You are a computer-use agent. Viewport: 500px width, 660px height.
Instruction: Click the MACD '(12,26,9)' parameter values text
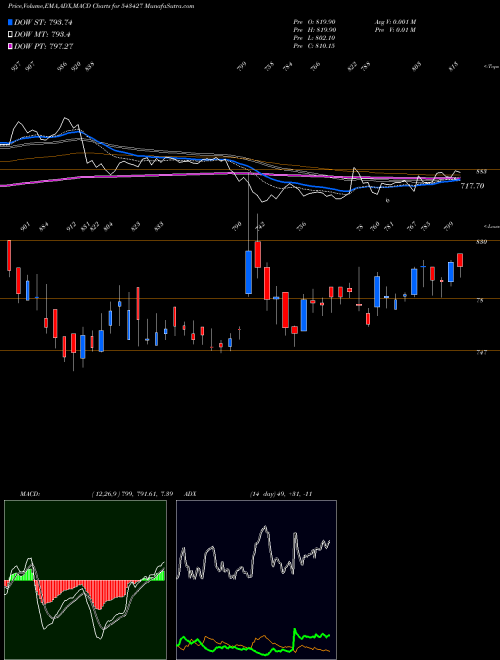point(132,494)
